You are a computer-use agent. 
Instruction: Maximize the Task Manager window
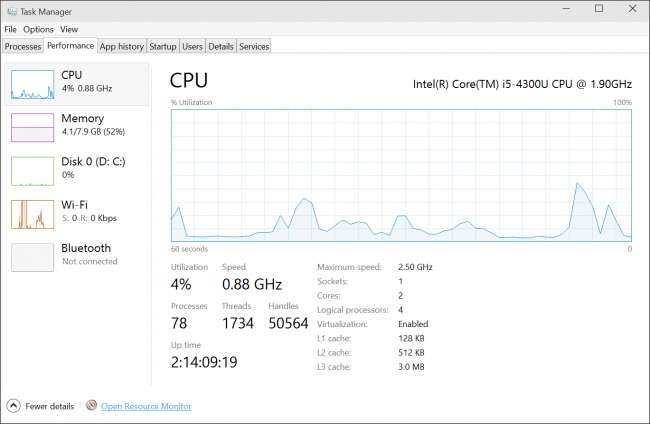coord(599,9)
